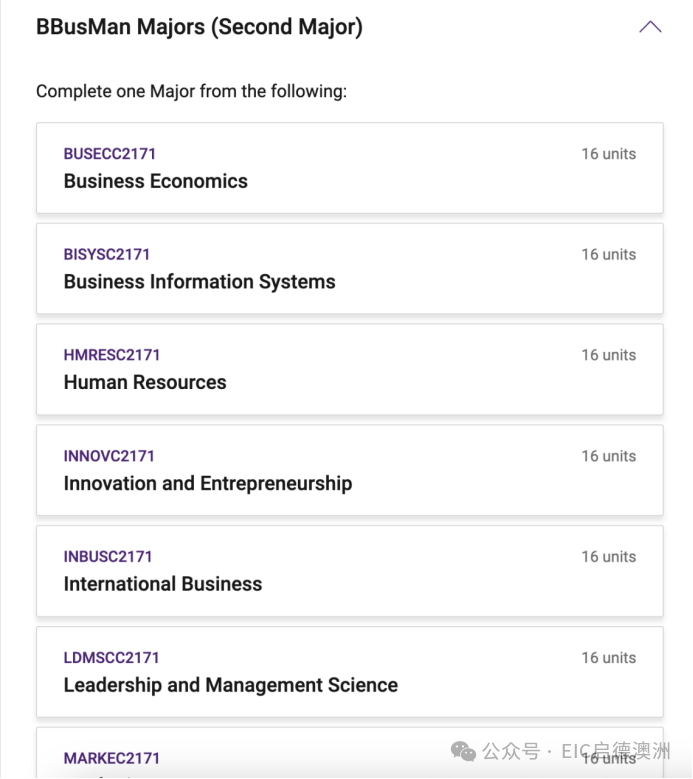
Task: Click the 16 units label for International Business
Action: click(608, 557)
